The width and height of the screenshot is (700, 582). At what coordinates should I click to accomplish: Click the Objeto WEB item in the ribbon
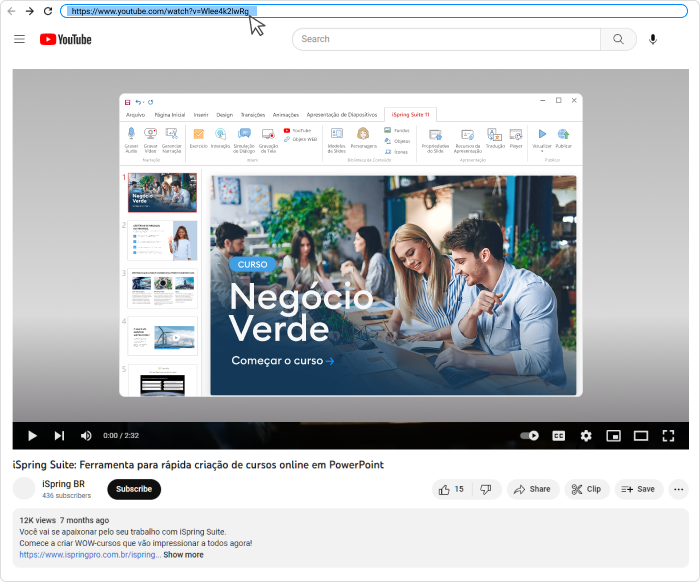[300, 139]
